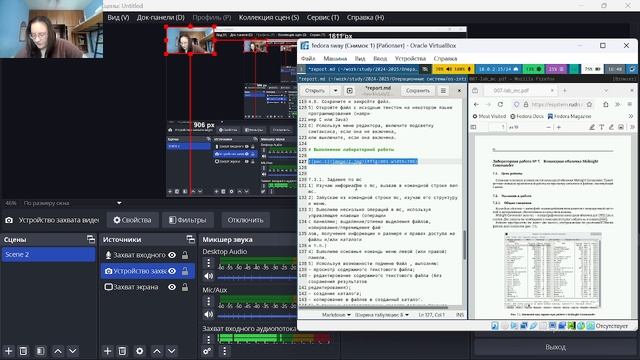Expand Firefox tab list chevron
This screenshot has height=360, width=640.
606,90
